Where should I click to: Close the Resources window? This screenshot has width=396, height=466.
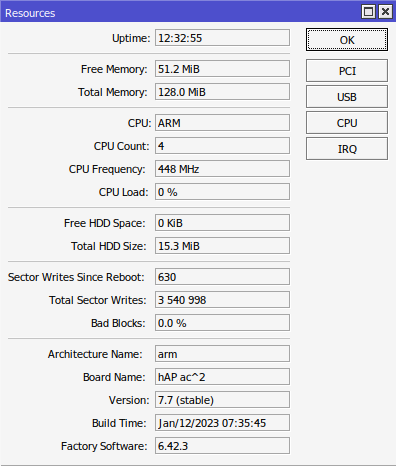point(385,12)
